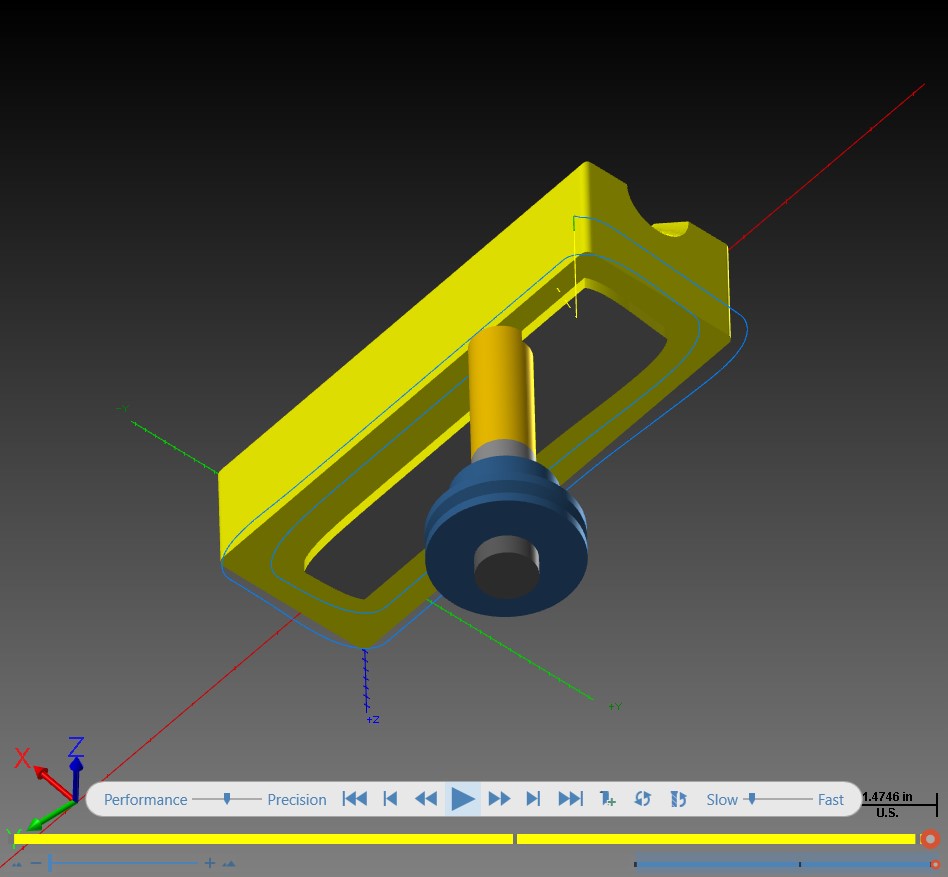Viewport: 948px width, 877px height.
Task: Click the Slow to Fast speed slider handle
Action: pos(752,799)
